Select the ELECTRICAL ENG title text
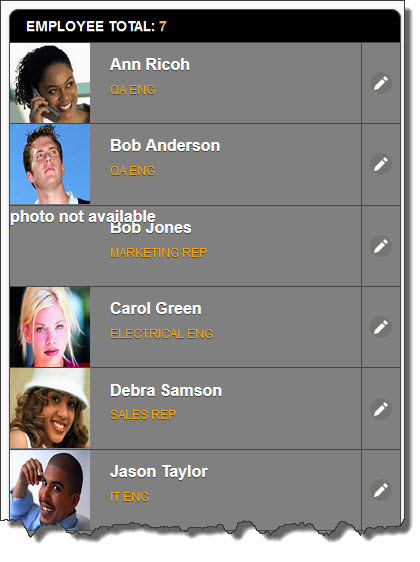 click(161, 334)
